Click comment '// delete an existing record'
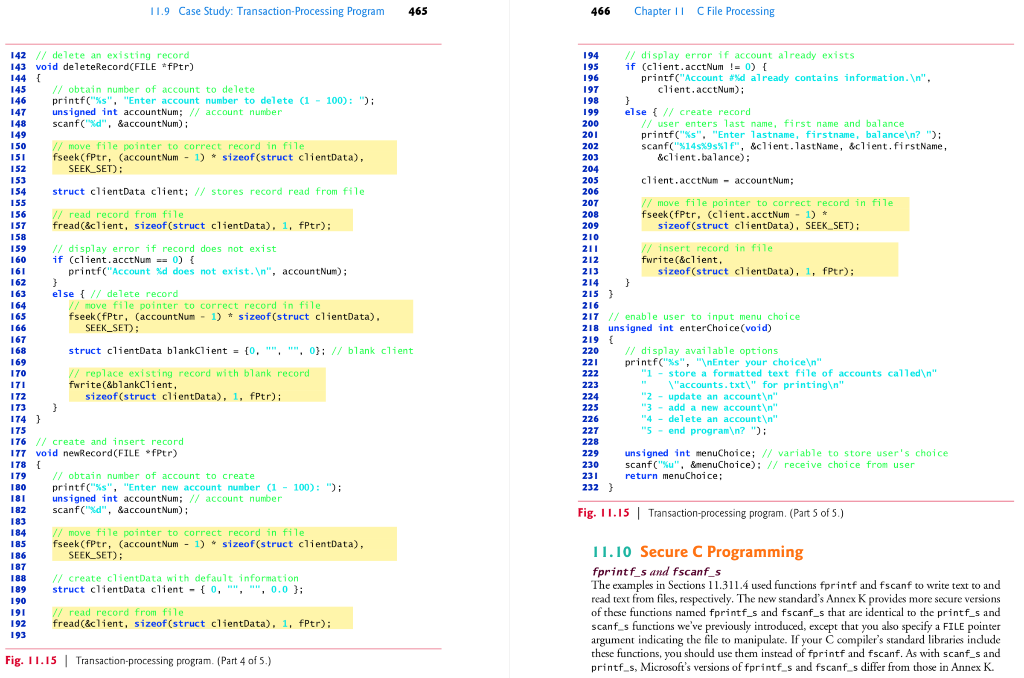 (x=112, y=56)
